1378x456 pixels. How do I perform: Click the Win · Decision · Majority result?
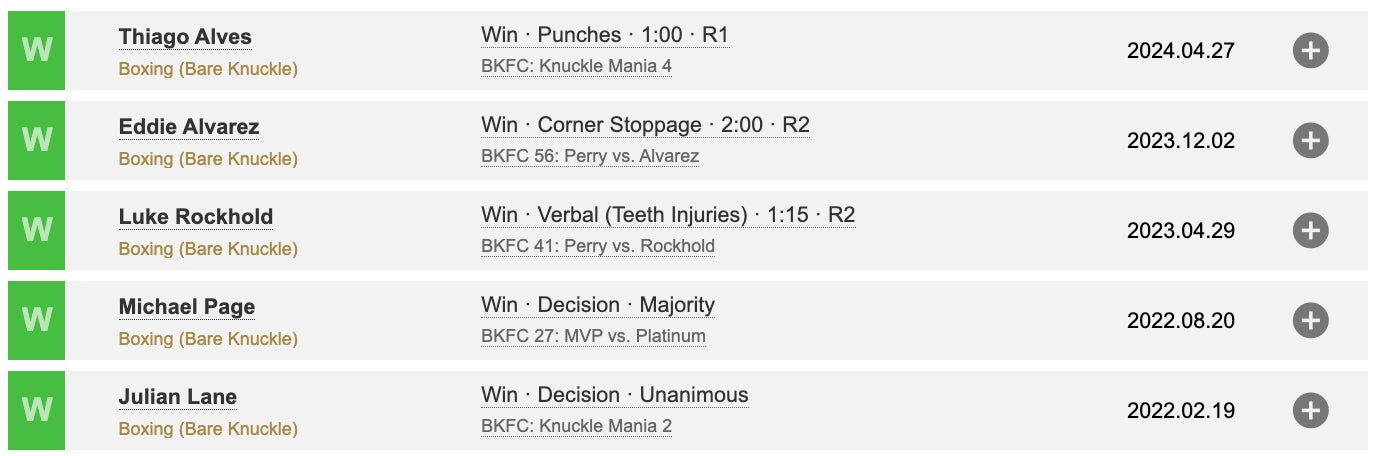[598, 305]
